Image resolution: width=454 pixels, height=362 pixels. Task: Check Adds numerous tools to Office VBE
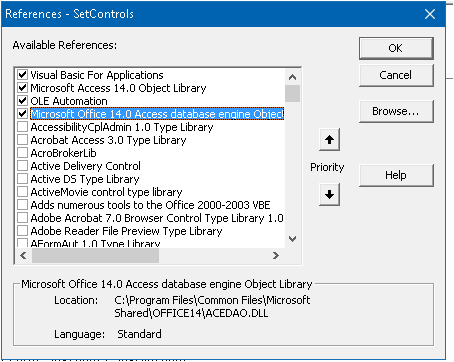tap(22, 205)
